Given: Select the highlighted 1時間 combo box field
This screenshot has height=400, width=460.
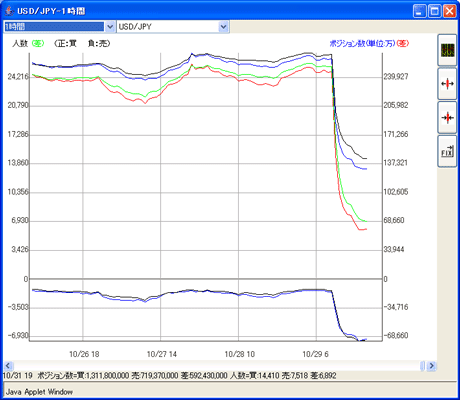Looking at the screenshot, I should [x=54, y=27].
